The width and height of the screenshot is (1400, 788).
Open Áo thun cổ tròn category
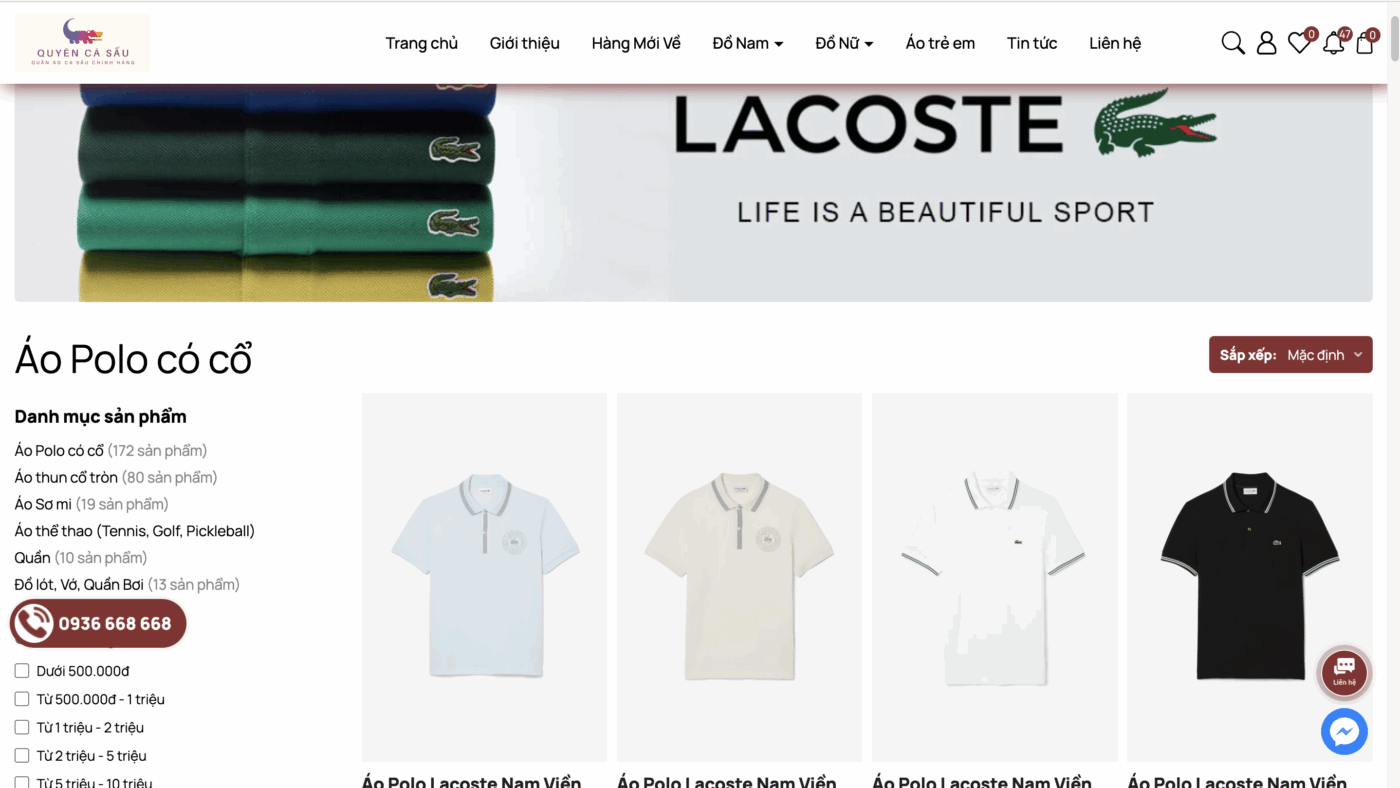[x=66, y=477]
